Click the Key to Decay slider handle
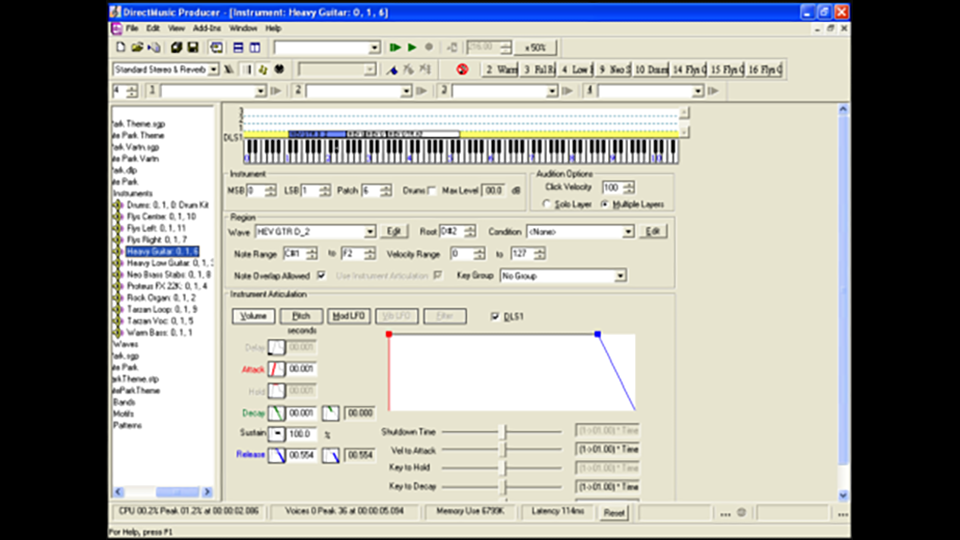 (x=504, y=487)
